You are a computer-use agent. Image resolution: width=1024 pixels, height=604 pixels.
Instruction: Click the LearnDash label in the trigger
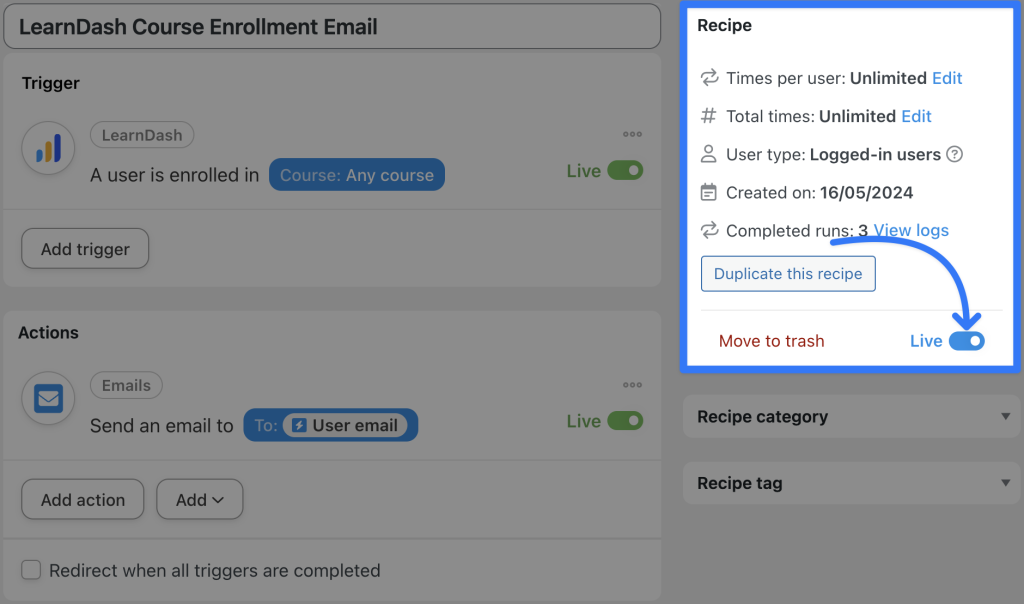[x=142, y=134]
